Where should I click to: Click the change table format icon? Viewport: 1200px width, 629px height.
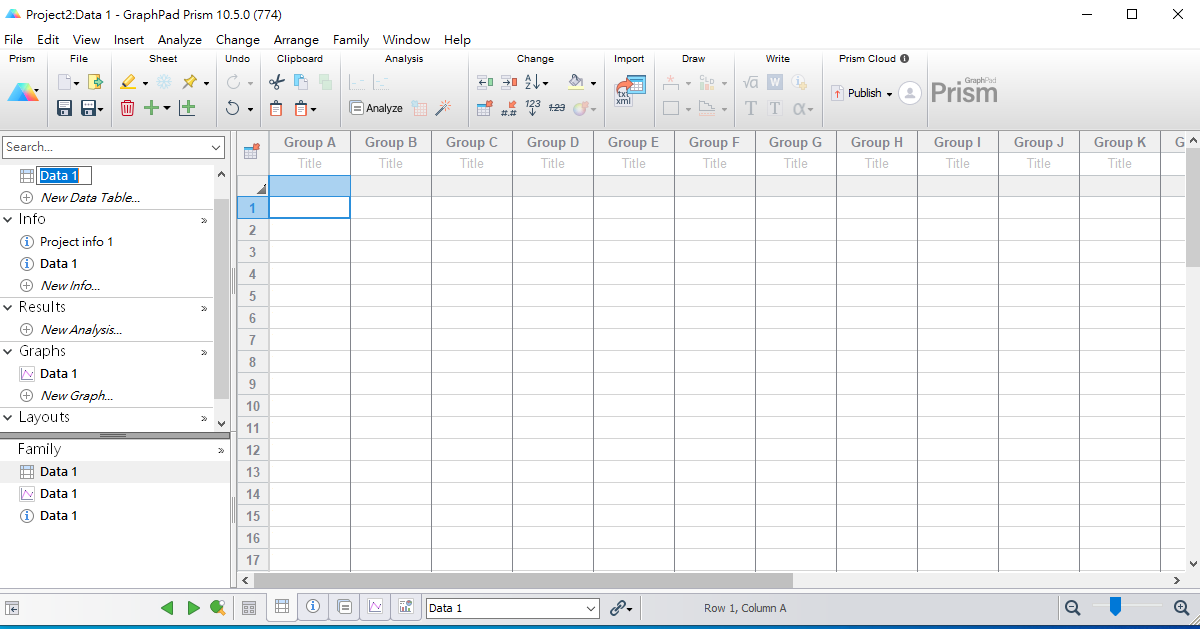click(484, 107)
